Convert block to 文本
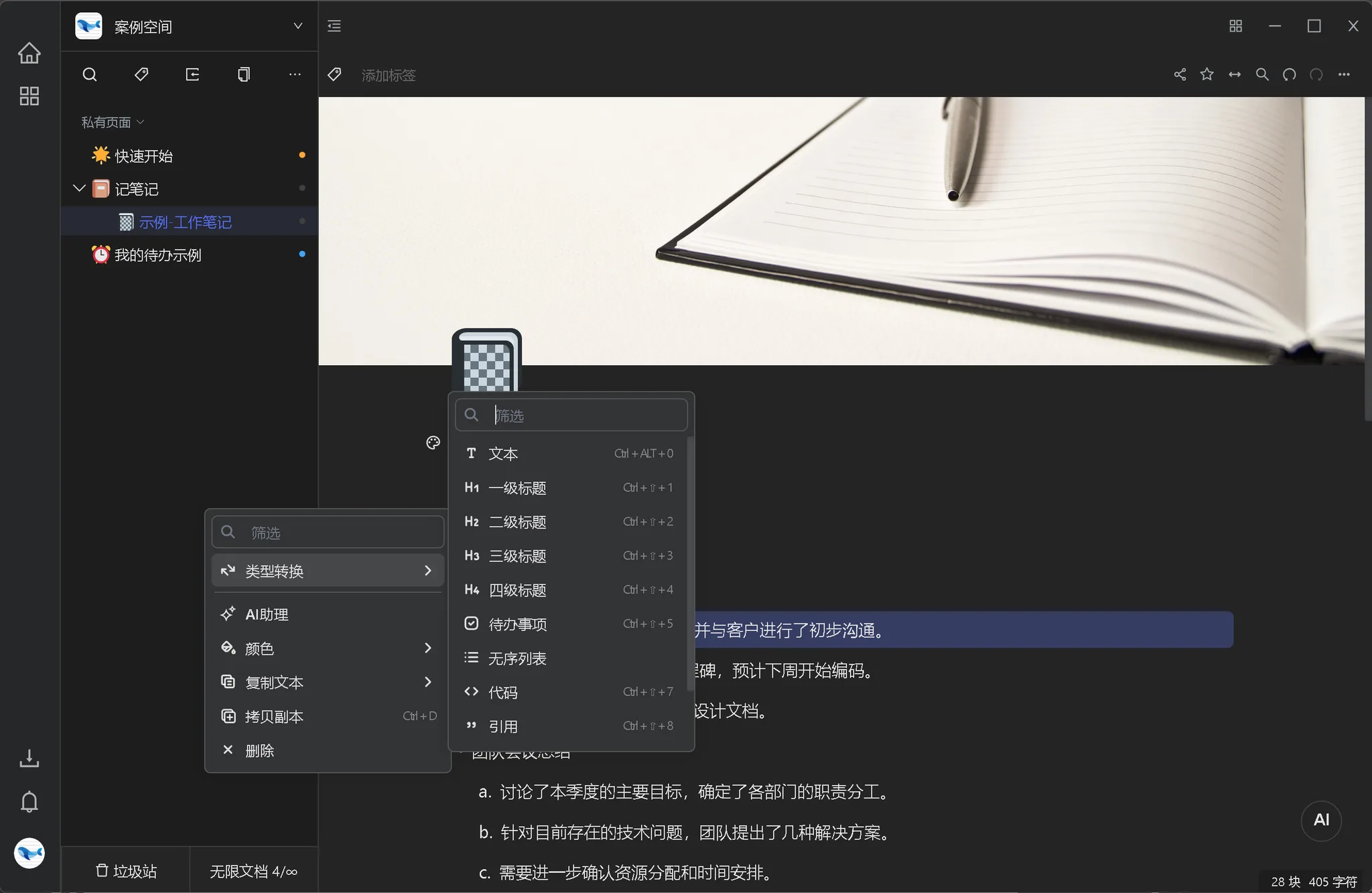This screenshot has width=1372, height=893. 569,454
